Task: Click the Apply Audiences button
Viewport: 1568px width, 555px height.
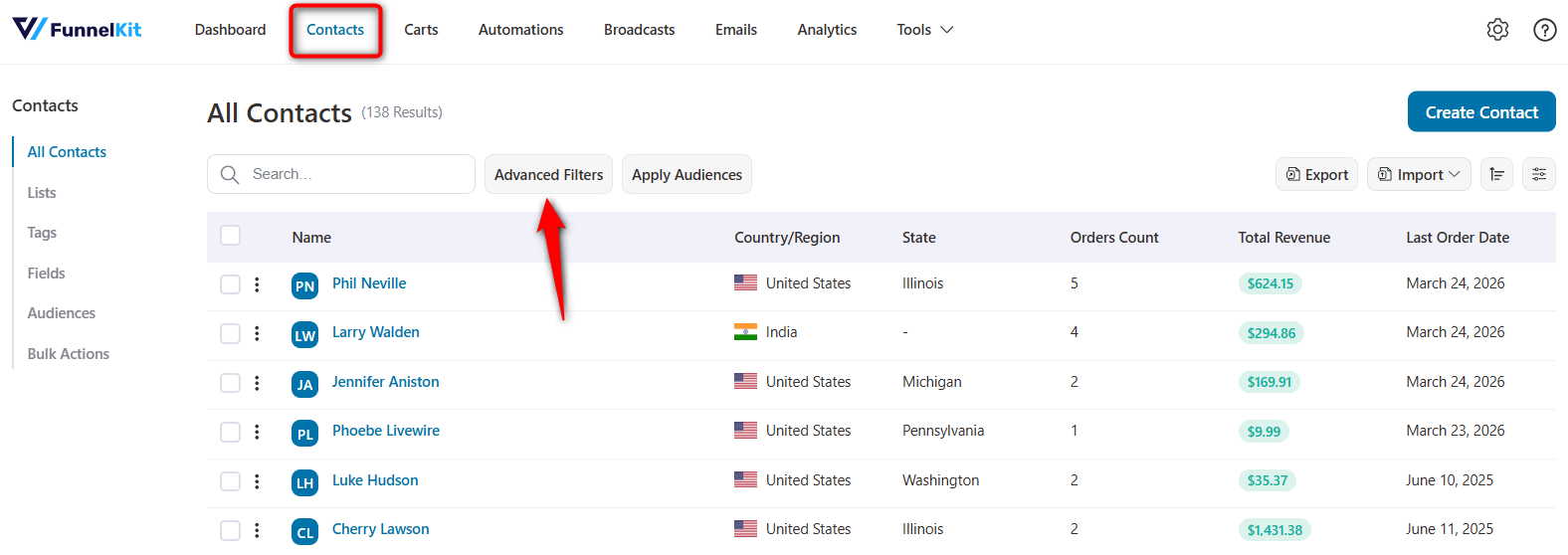Action: point(686,174)
